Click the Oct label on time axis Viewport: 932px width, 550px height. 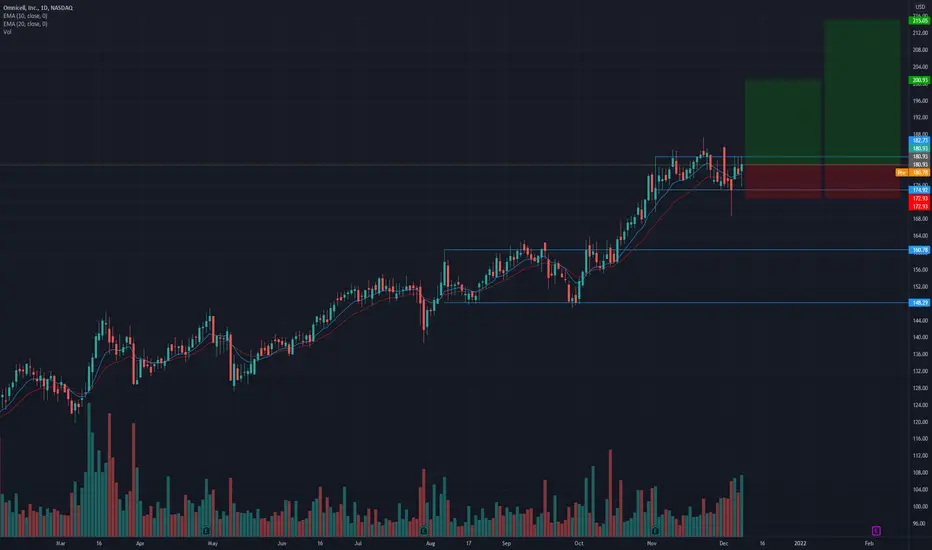coord(578,543)
